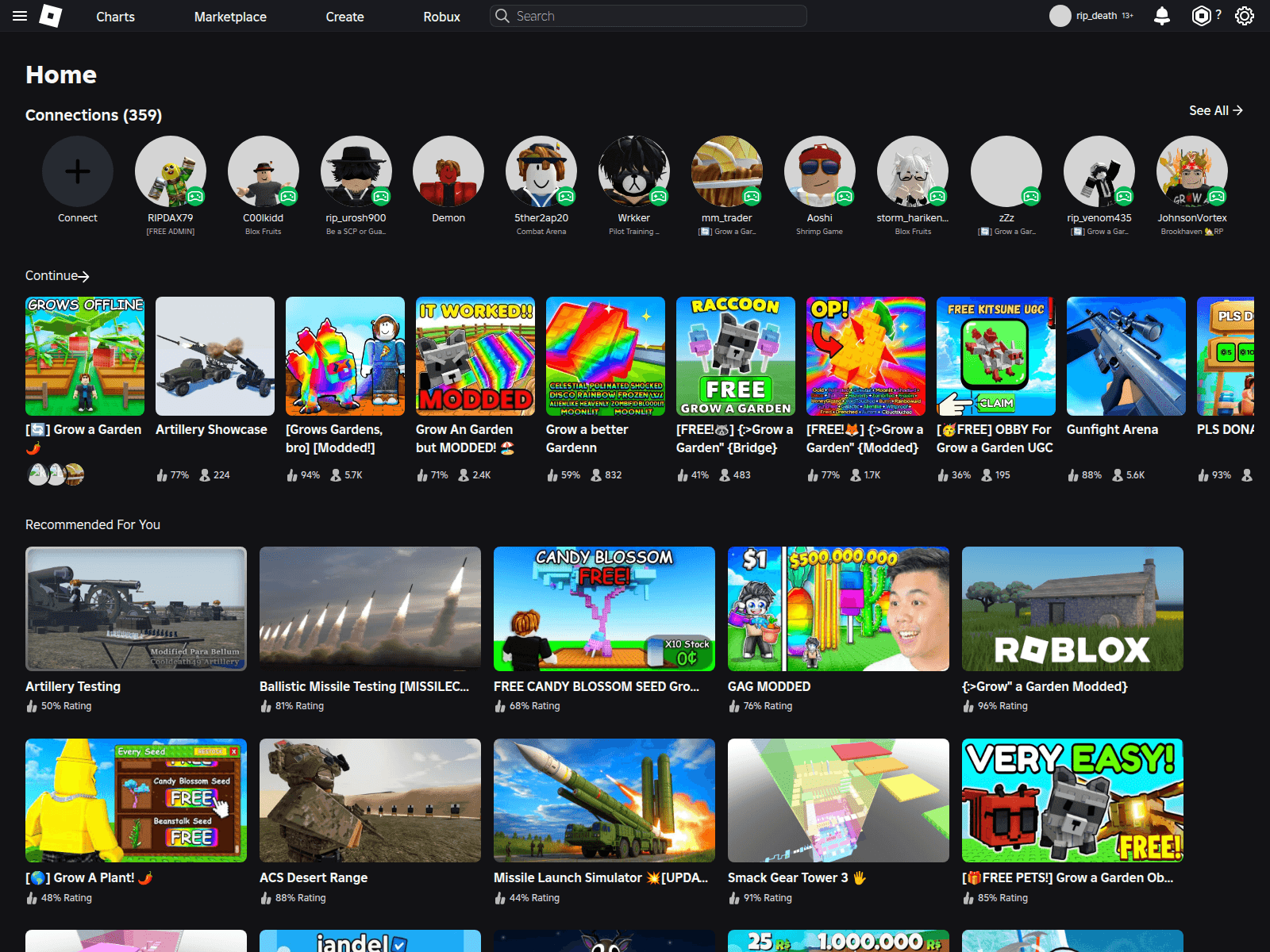Click the plus Connect button

click(78, 171)
